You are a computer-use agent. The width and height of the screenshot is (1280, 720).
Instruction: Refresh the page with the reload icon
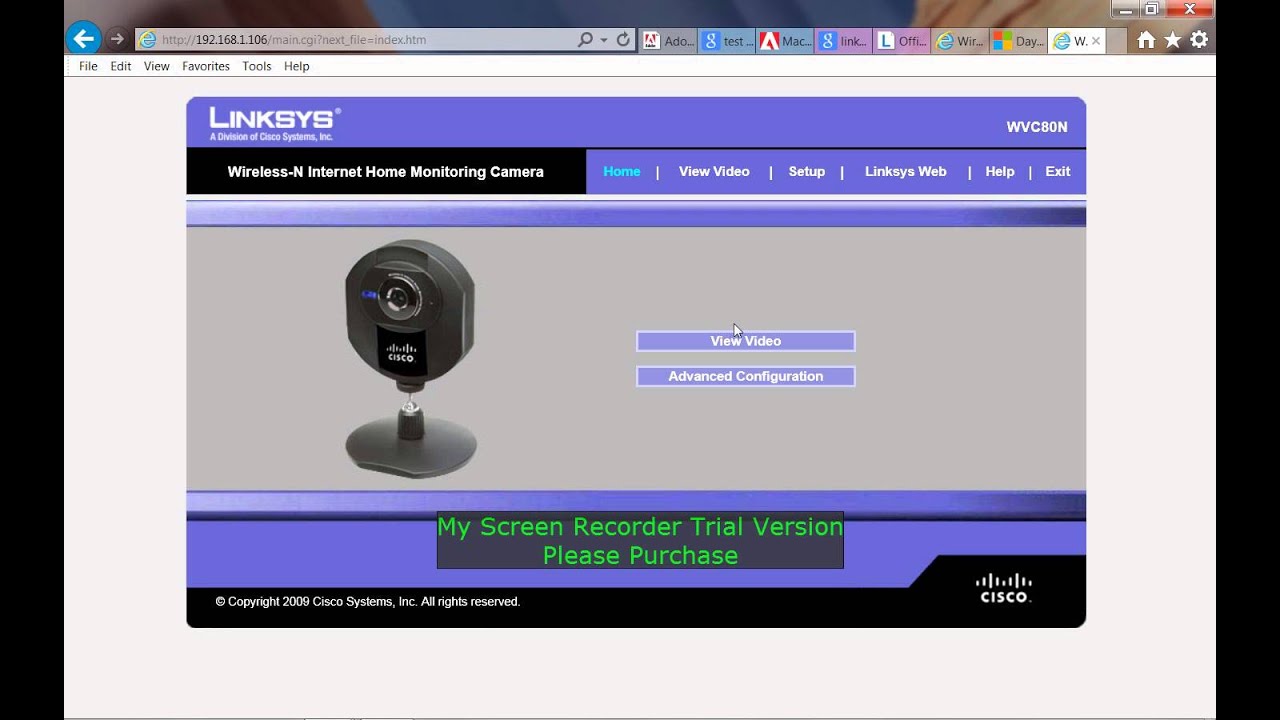coord(623,40)
